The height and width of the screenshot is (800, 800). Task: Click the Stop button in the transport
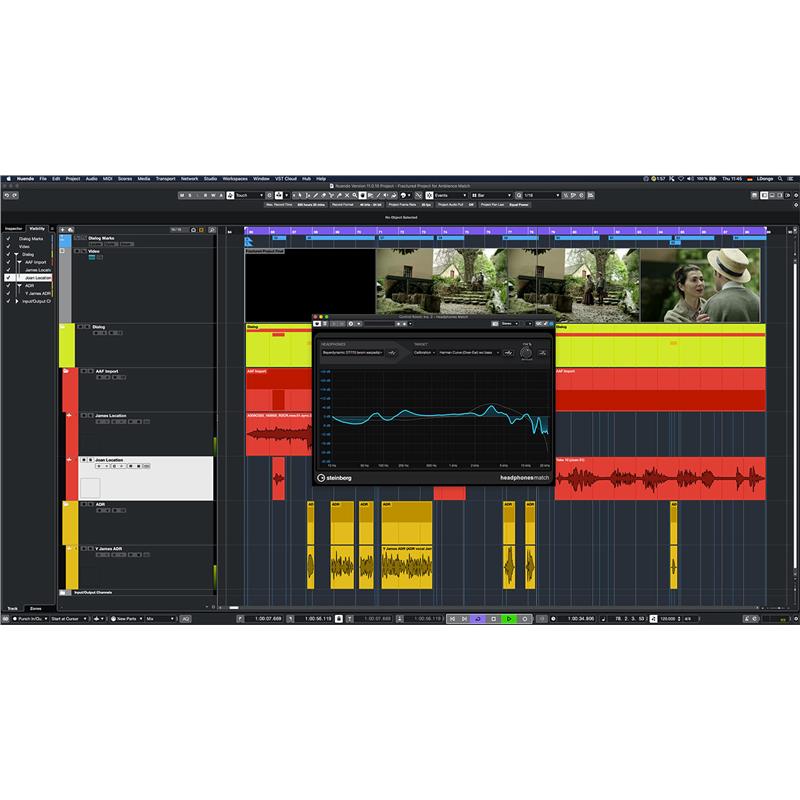click(493, 619)
